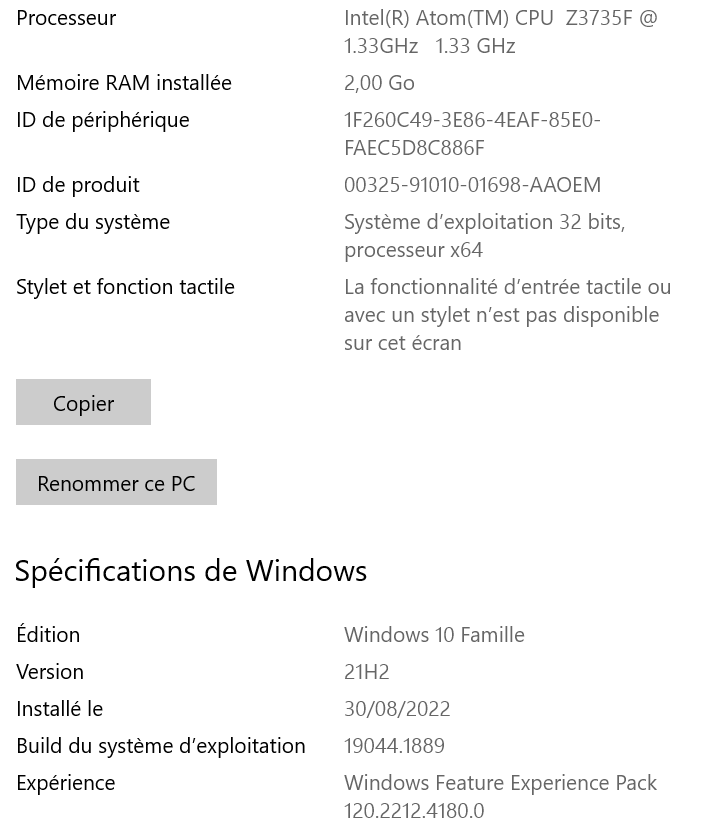Click the Mémoire RAM installée label
Image resolution: width=725 pixels, height=829 pixels.
coord(124,83)
